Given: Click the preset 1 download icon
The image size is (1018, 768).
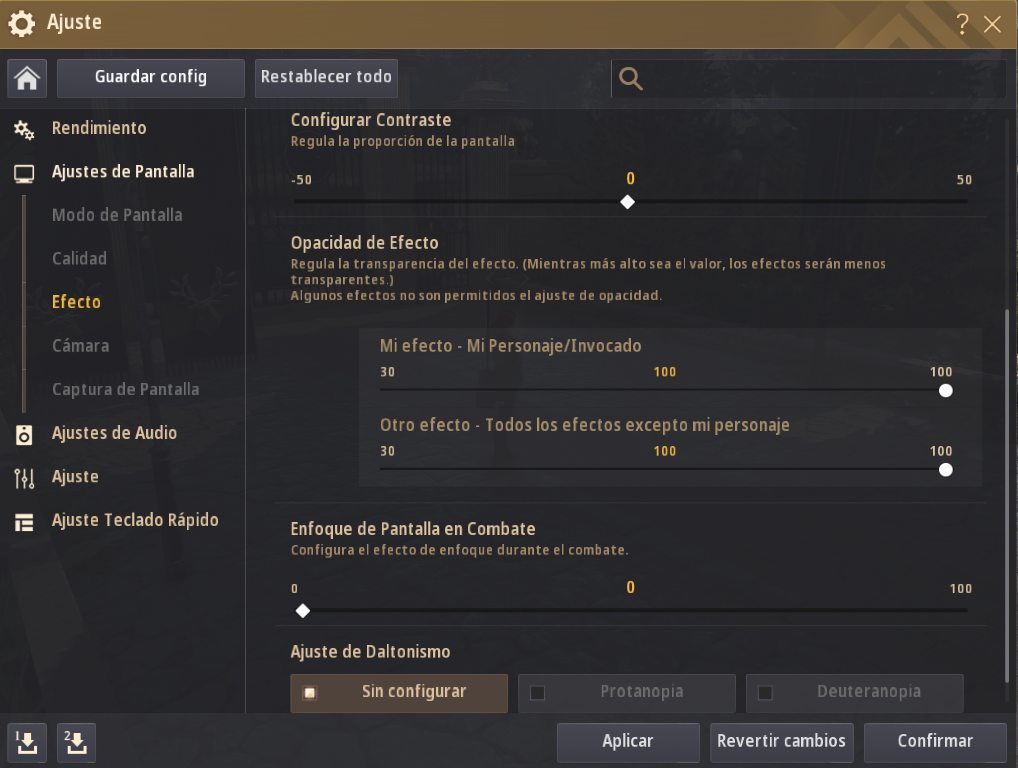Looking at the screenshot, I should pos(27,742).
